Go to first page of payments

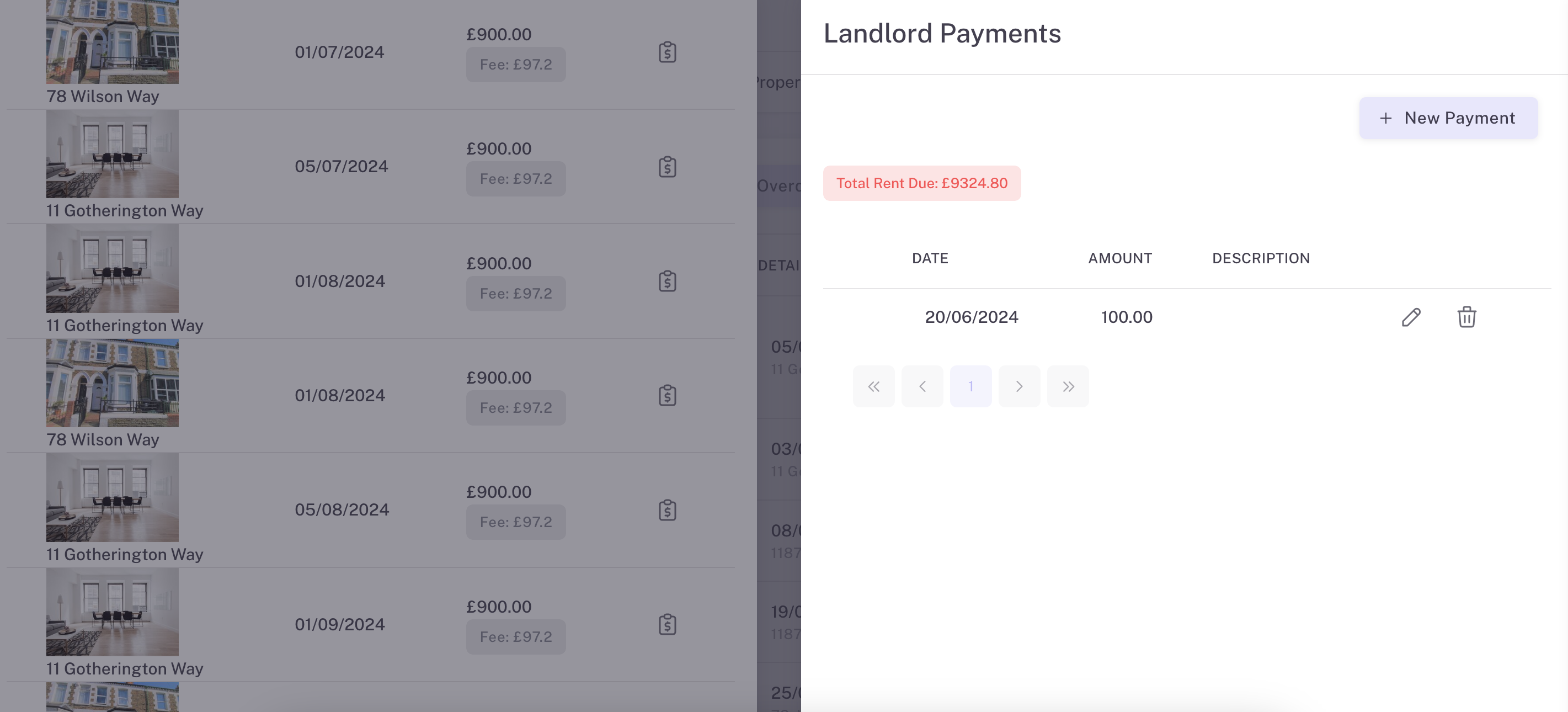coord(873,387)
